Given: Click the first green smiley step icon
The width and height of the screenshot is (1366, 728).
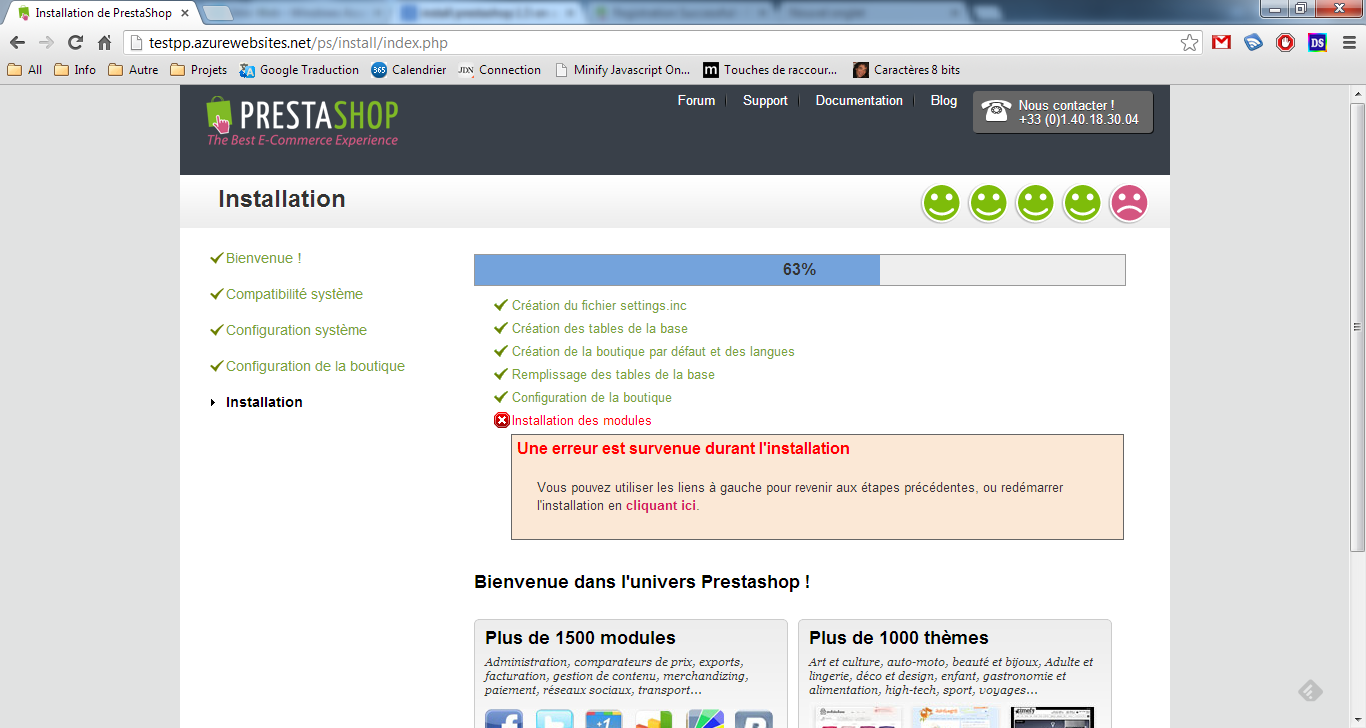Looking at the screenshot, I should coord(941,204).
